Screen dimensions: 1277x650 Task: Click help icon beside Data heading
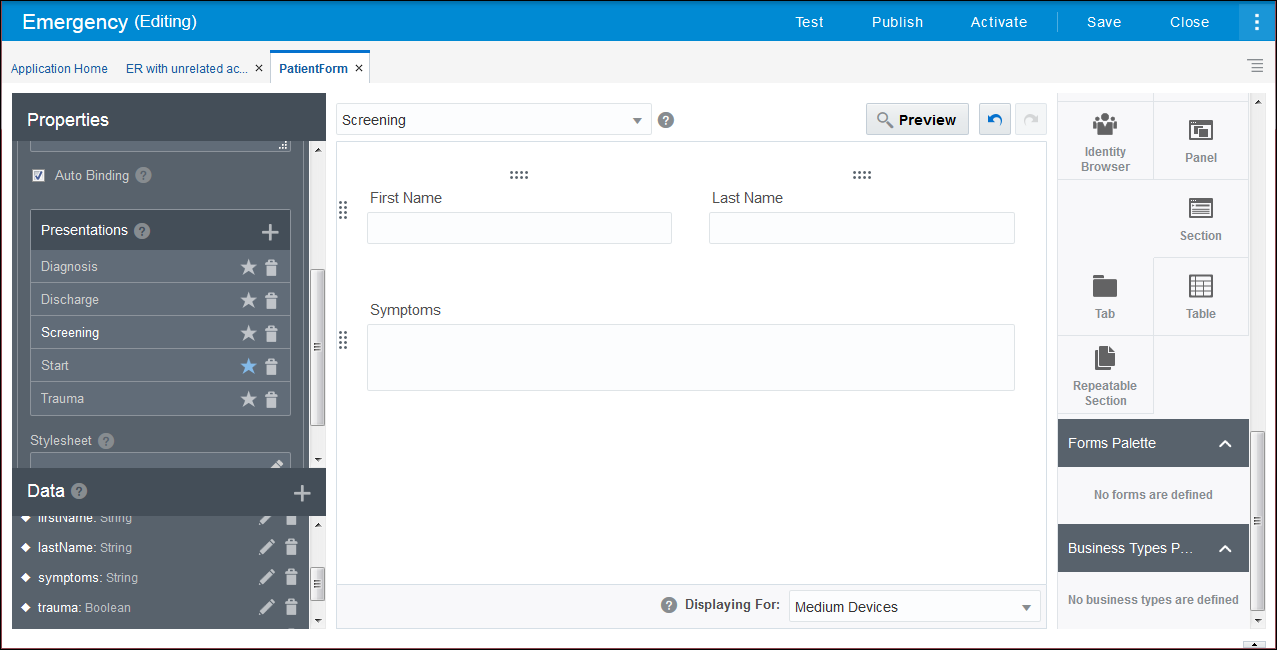click(79, 491)
